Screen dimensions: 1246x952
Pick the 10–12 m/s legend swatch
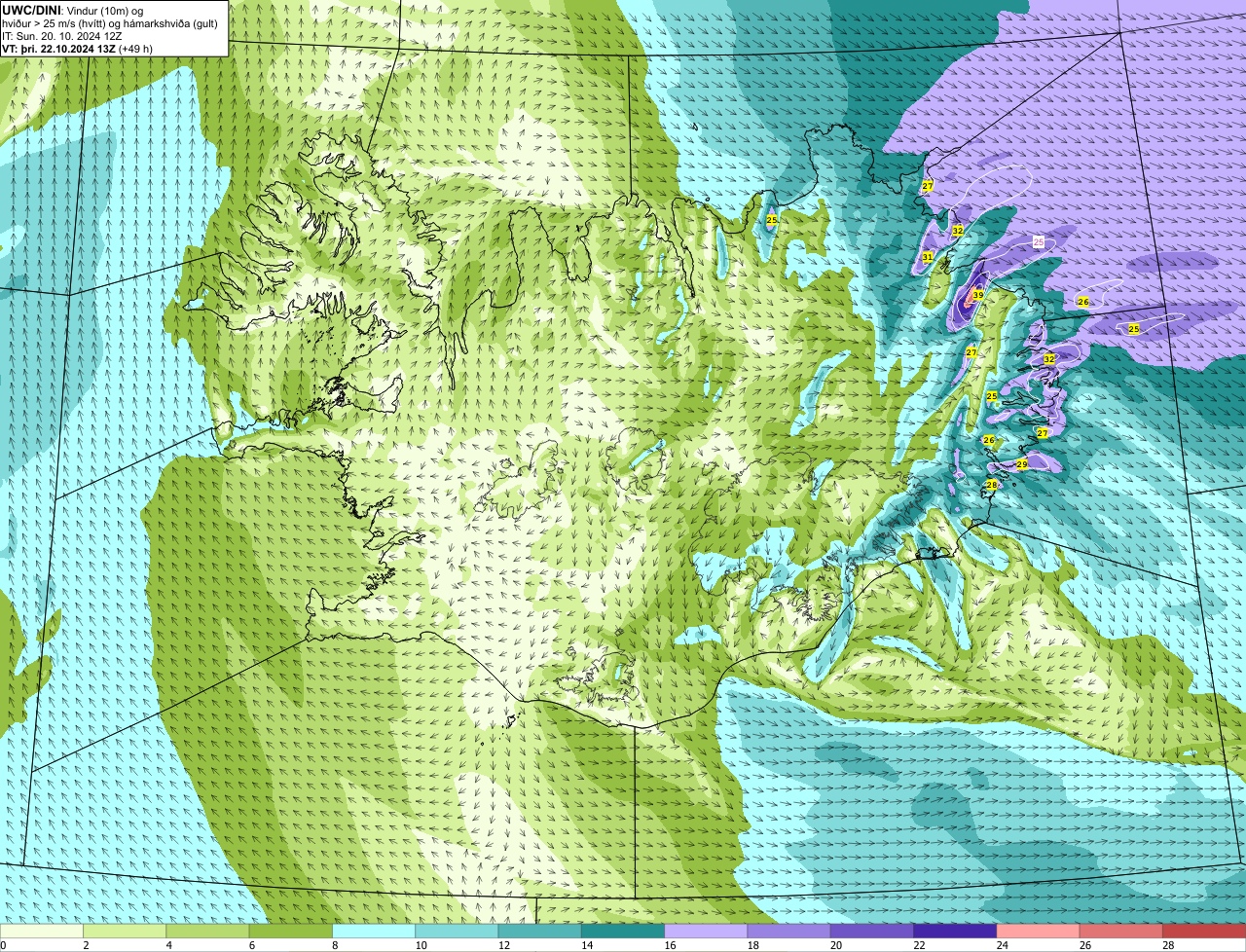pyautogui.click(x=457, y=932)
